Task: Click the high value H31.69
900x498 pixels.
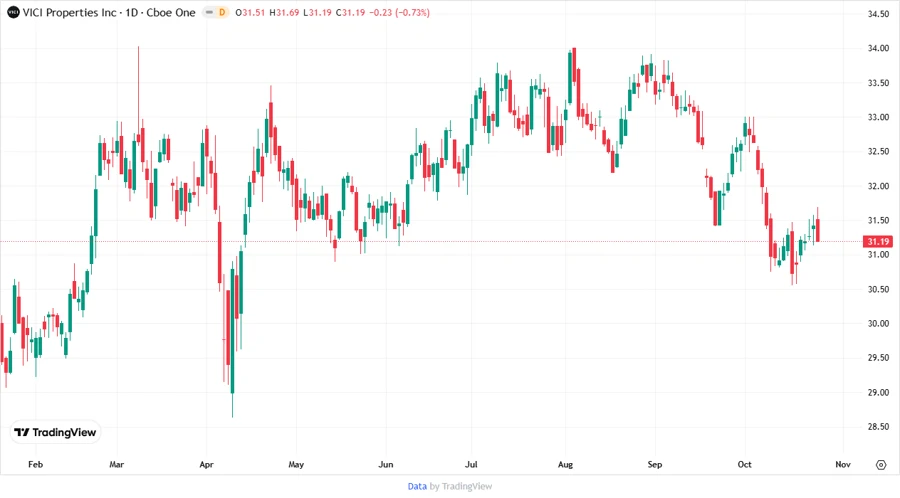Action: point(284,13)
